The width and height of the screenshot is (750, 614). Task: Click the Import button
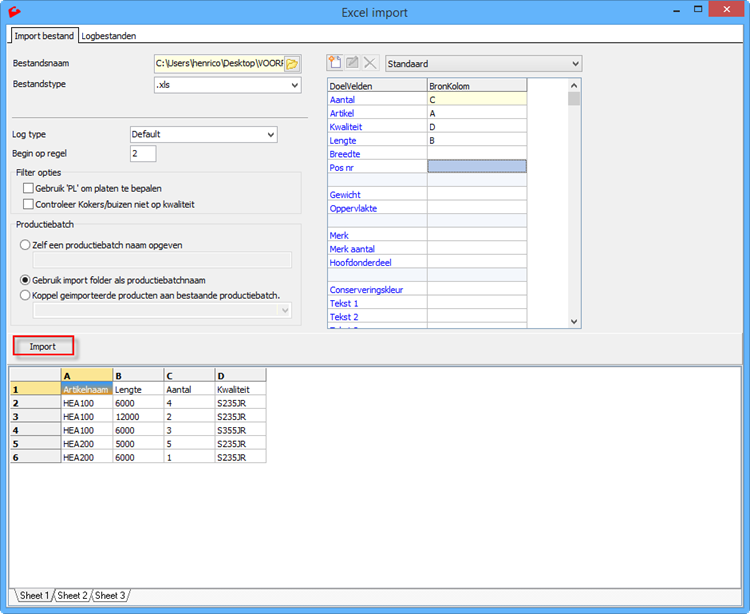(43, 346)
